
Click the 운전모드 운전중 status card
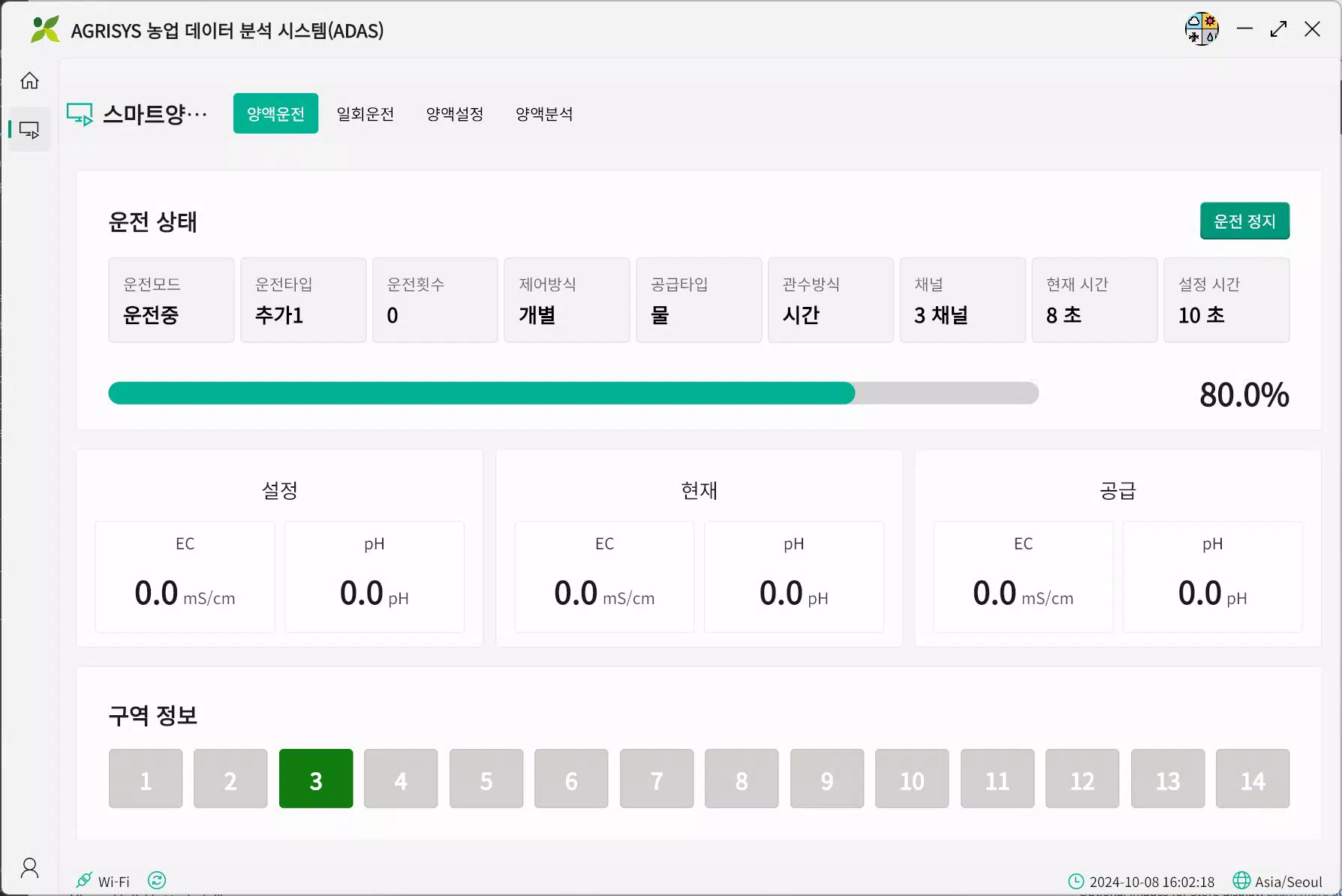click(x=171, y=300)
